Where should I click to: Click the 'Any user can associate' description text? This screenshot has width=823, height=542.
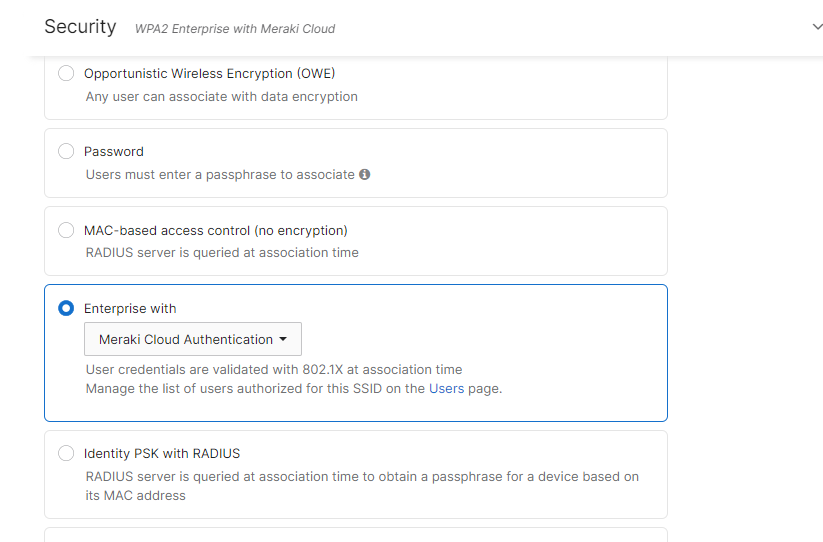coord(221,96)
